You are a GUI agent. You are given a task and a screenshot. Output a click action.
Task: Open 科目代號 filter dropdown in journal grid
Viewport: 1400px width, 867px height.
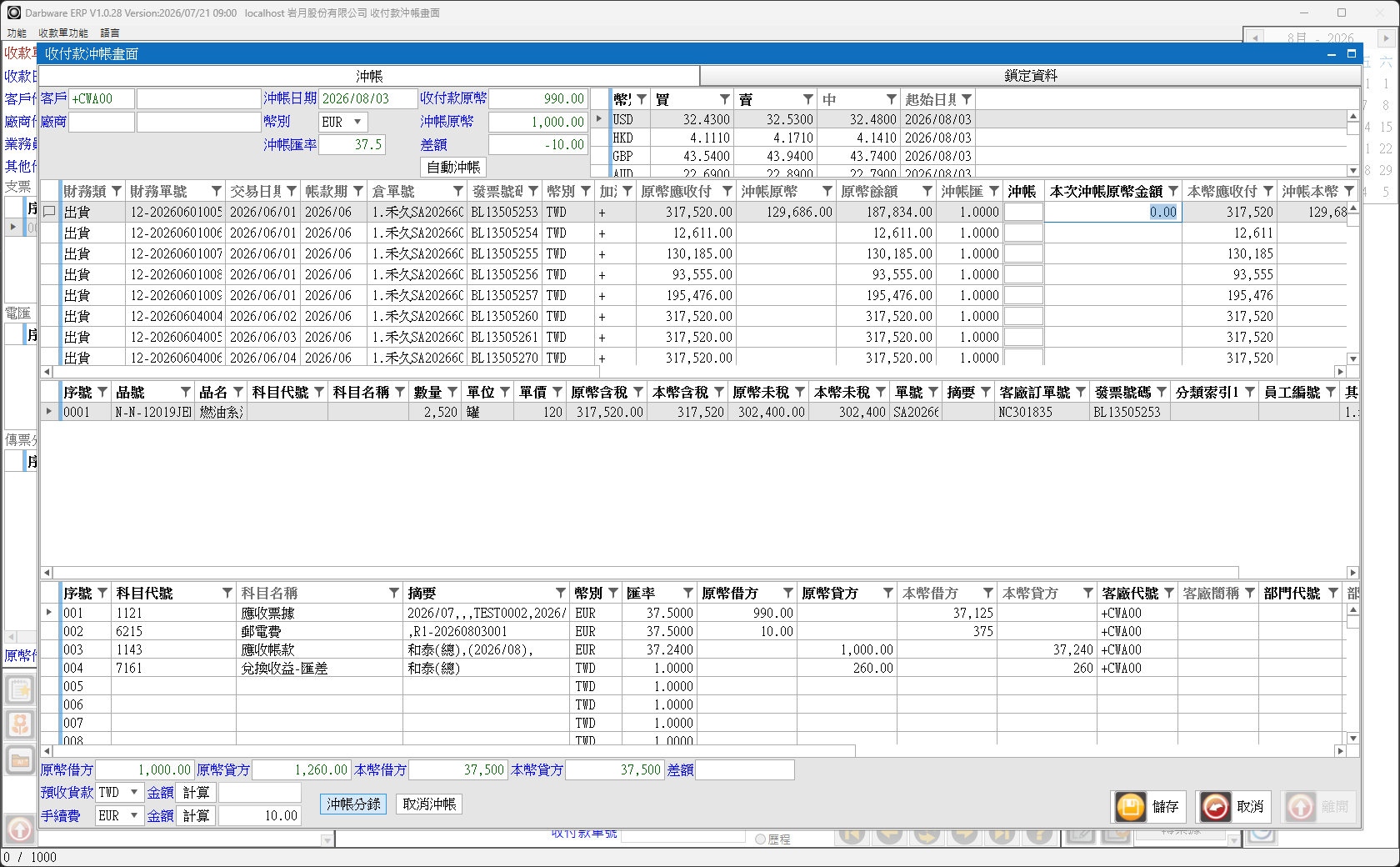click(227, 593)
